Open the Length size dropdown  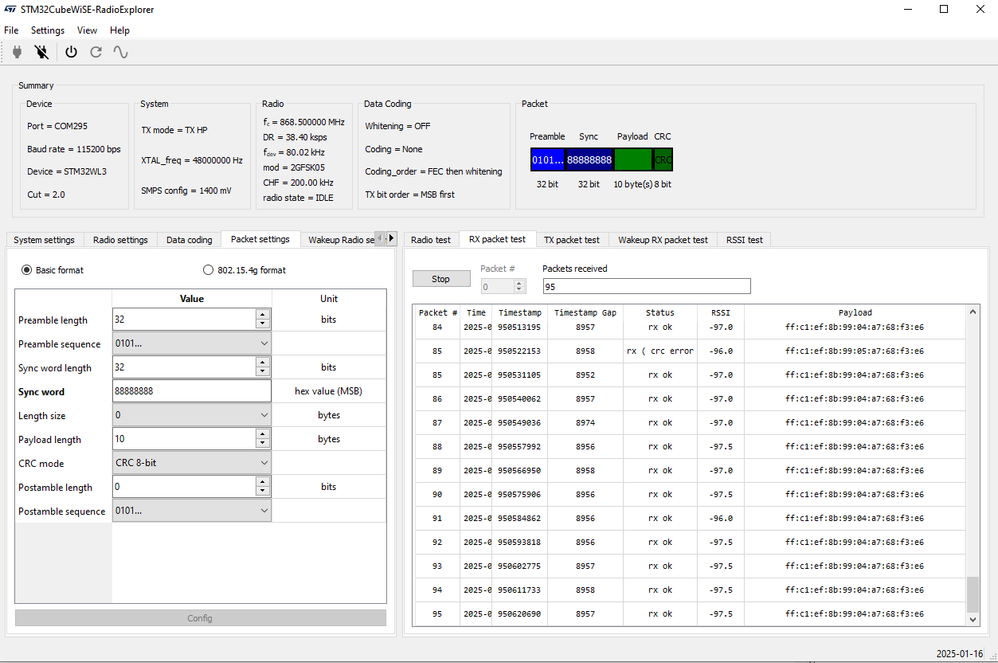[191, 415]
